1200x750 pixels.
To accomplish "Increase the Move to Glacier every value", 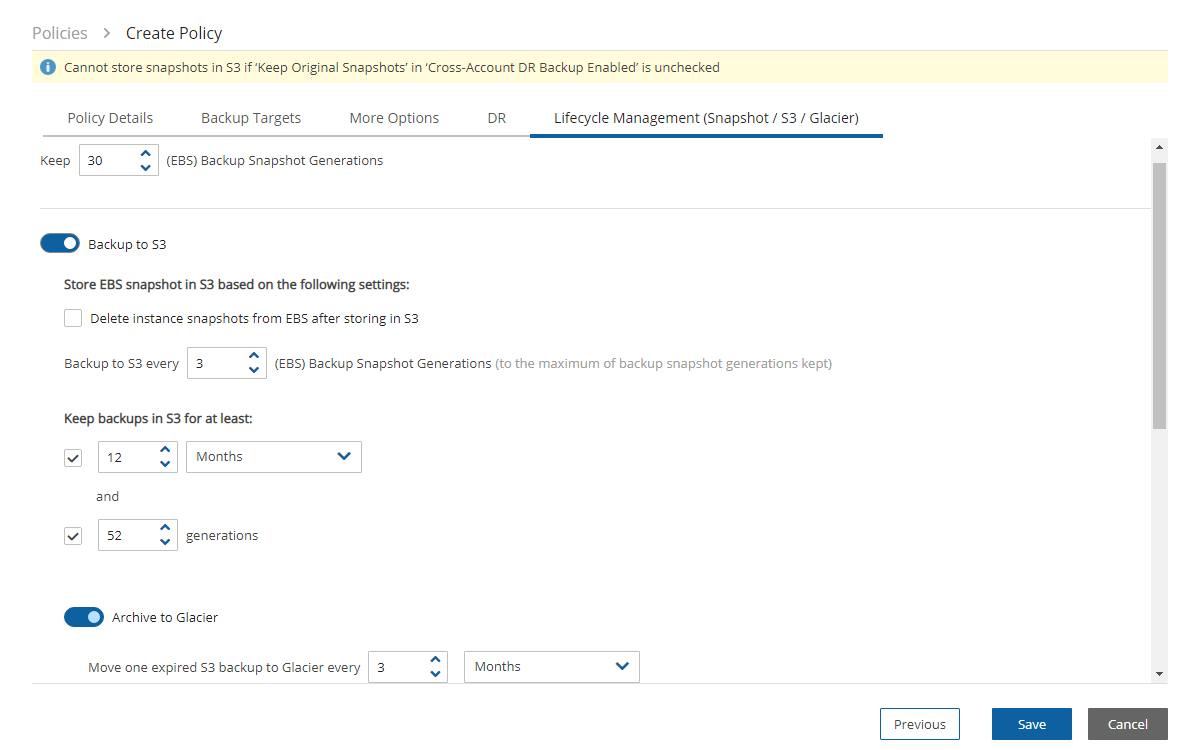I will coord(435,659).
